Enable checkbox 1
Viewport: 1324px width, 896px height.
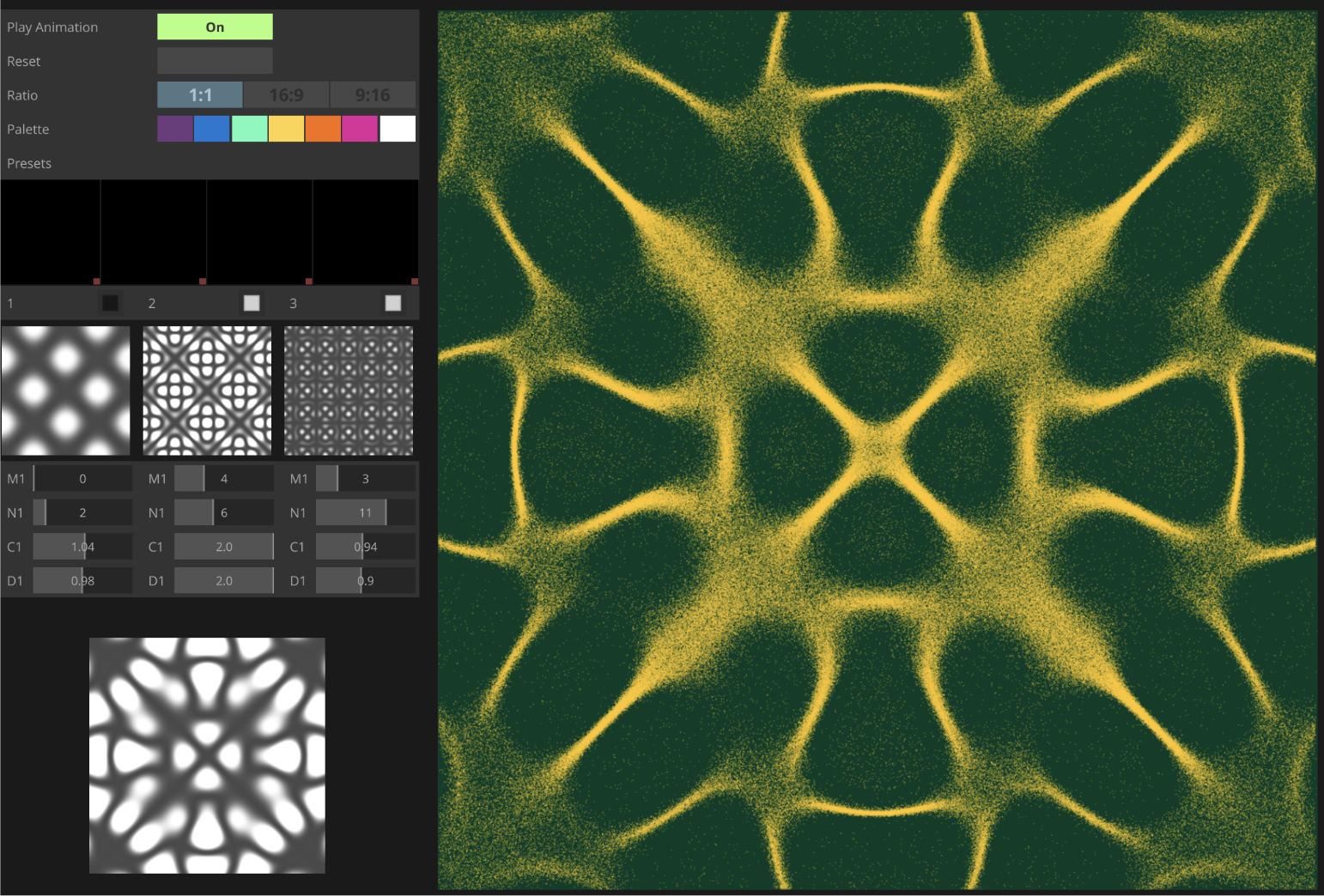[109, 302]
